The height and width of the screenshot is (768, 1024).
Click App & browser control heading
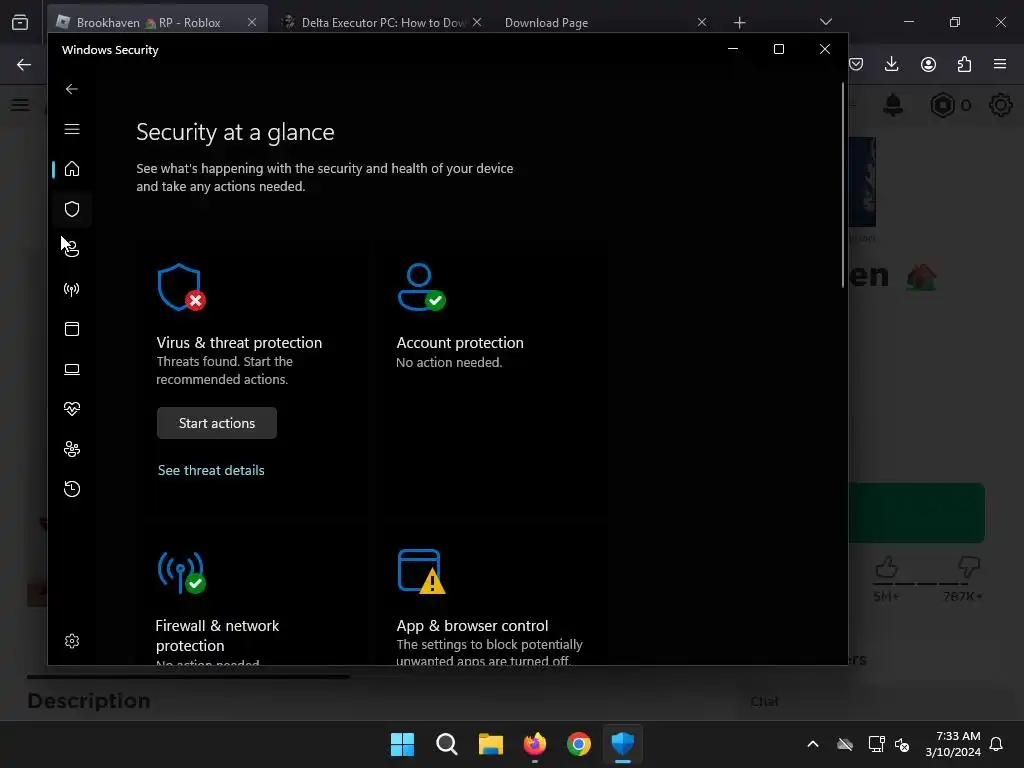pos(472,626)
